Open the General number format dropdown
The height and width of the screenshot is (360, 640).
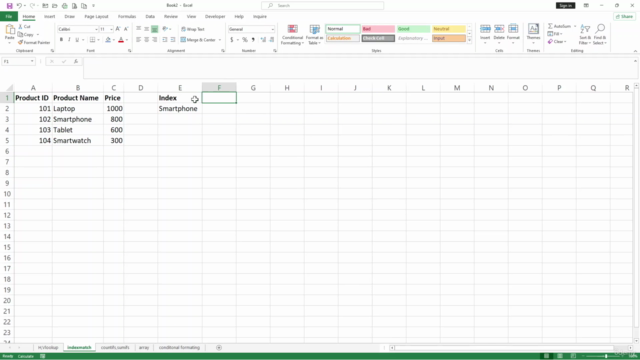tap(272, 29)
